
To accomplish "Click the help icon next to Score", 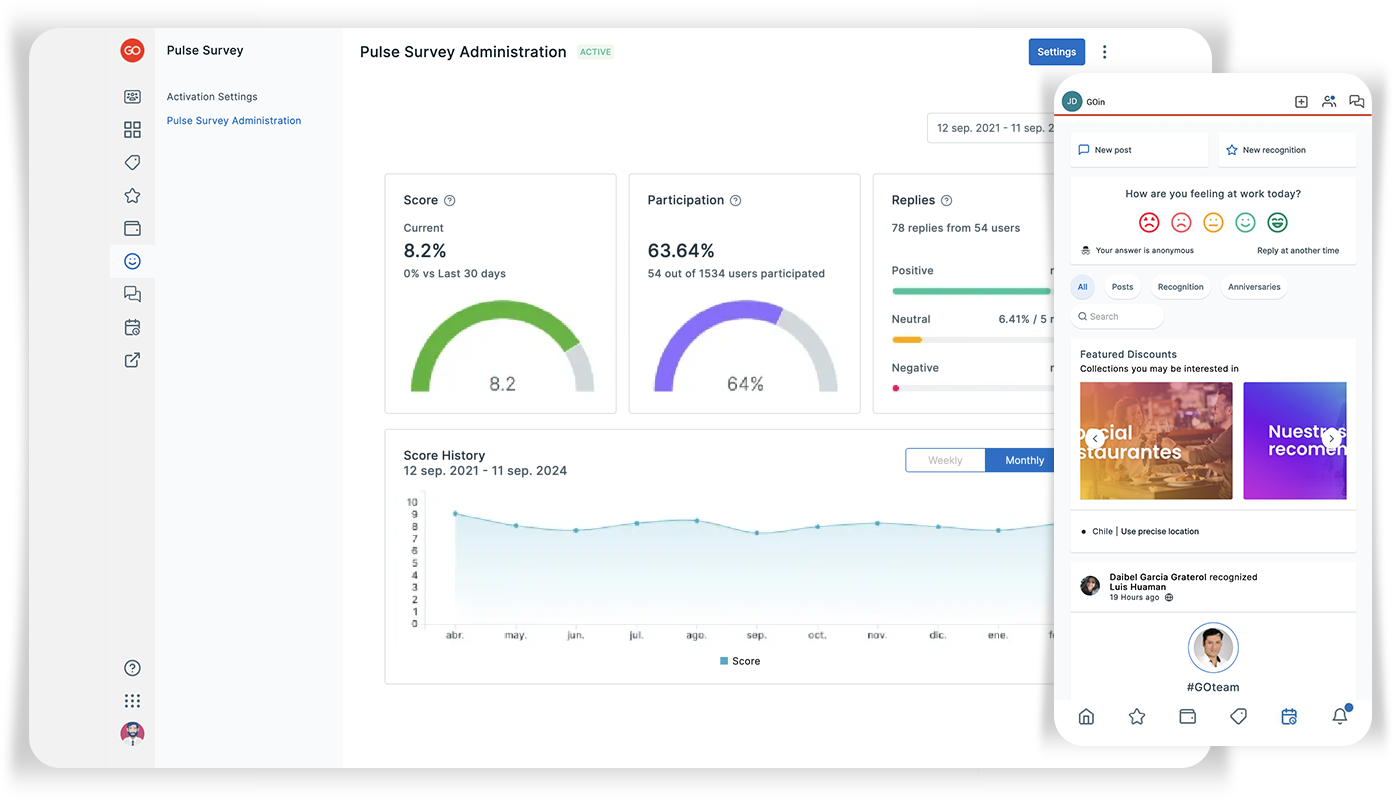I will point(450,200).
